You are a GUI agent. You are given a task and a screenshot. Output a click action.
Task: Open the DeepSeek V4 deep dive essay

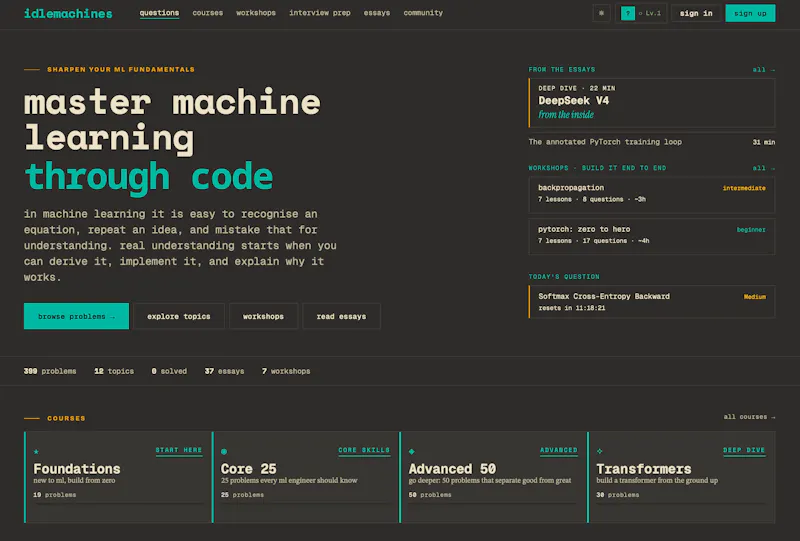point(652,103)
